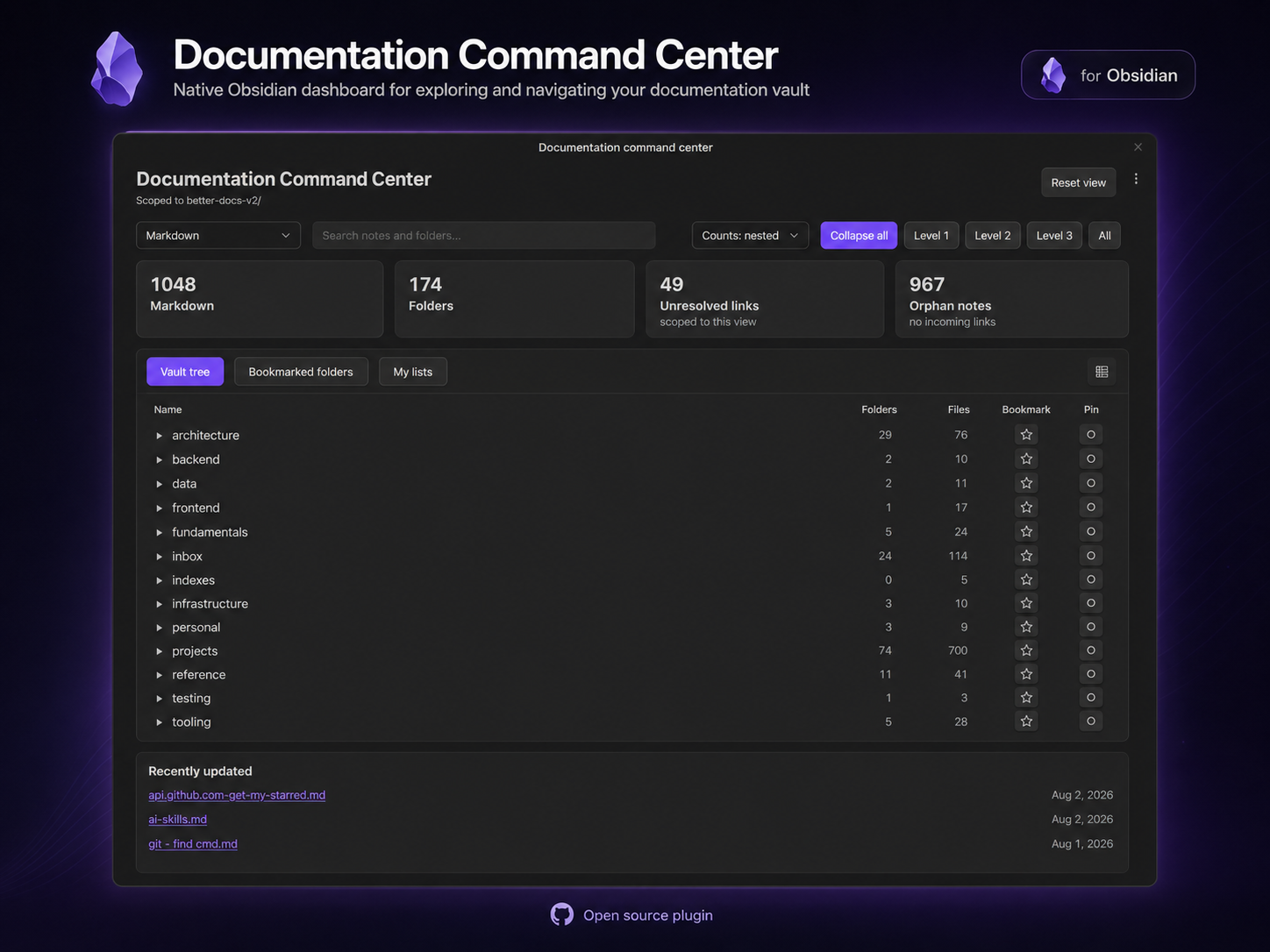
Task: Bookmark the backend folder star
Action: [1026, 458]
